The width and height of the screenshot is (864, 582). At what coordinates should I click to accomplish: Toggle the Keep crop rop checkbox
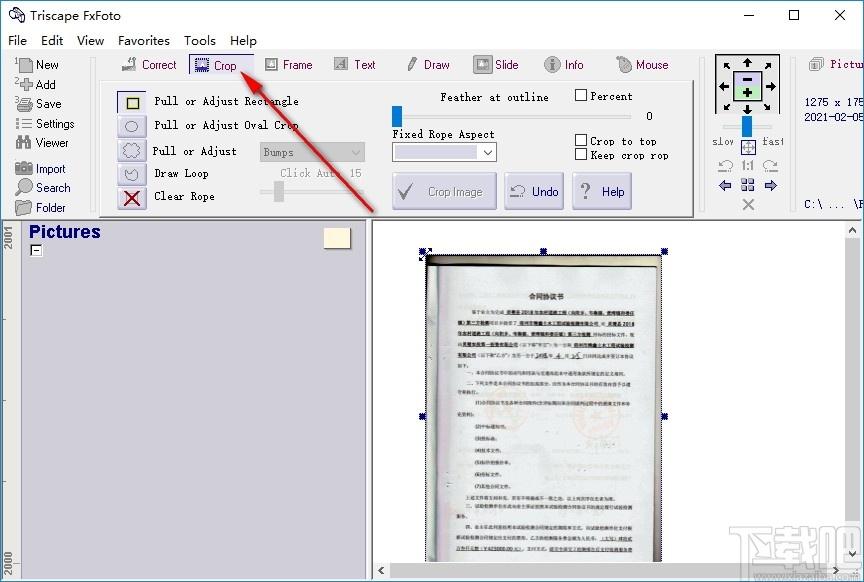point(580,154)
